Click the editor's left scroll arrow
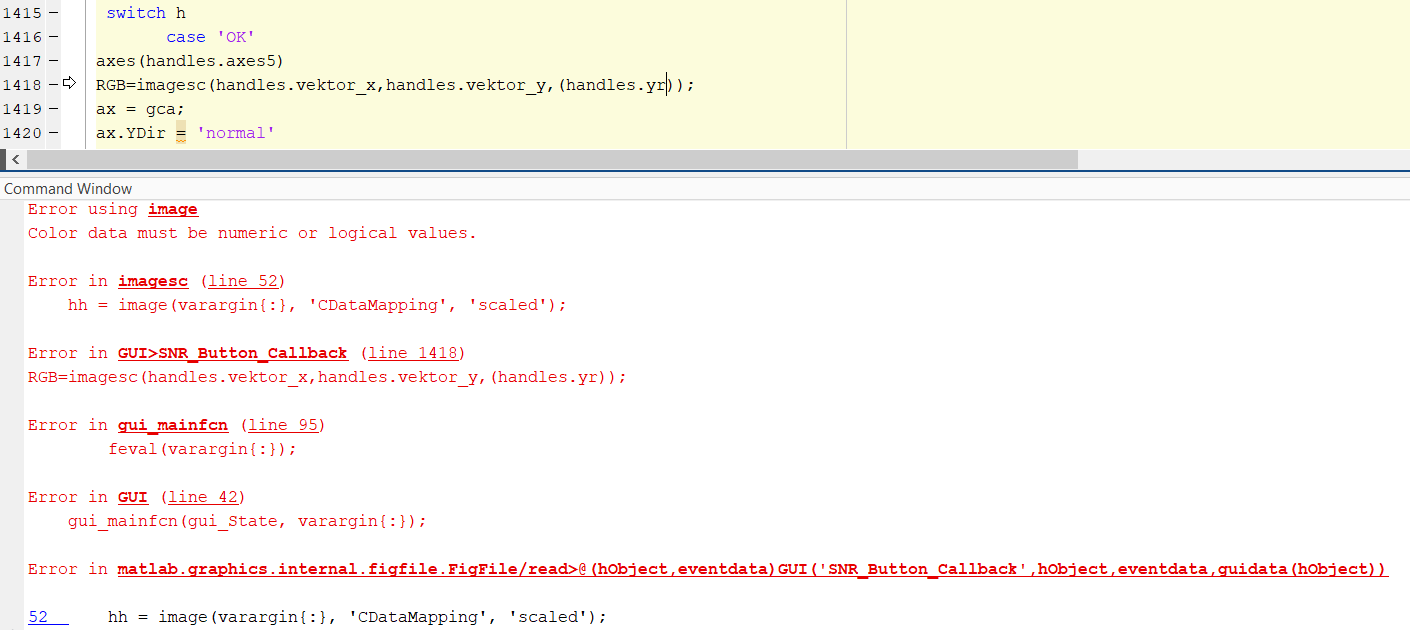1410x630 pixels. point(14,160)
